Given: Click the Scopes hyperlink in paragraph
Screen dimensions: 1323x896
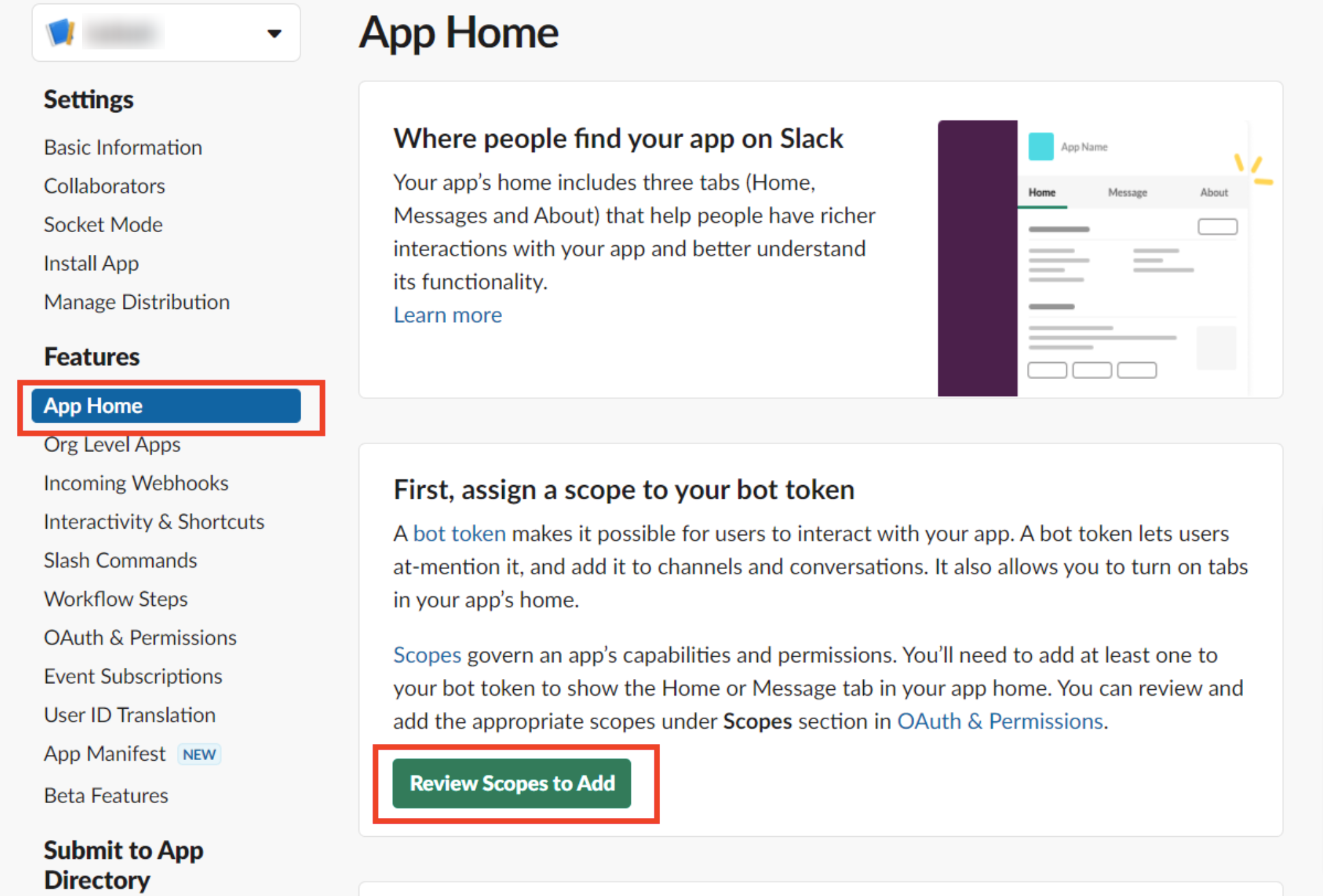Looking at the screenshot, I should pos(427,655).
